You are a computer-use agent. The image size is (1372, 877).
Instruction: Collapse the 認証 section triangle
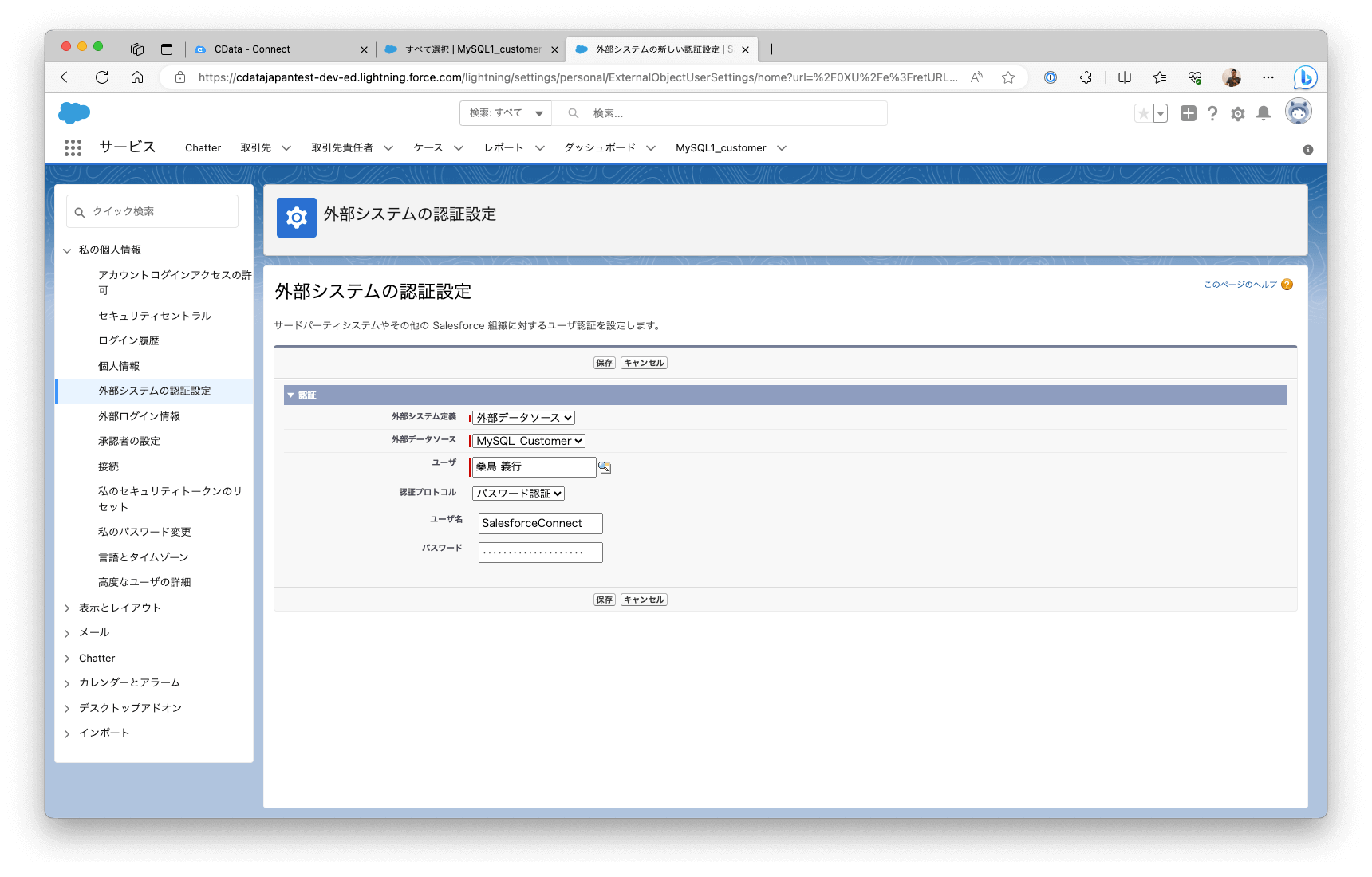[x=291, y=395]
